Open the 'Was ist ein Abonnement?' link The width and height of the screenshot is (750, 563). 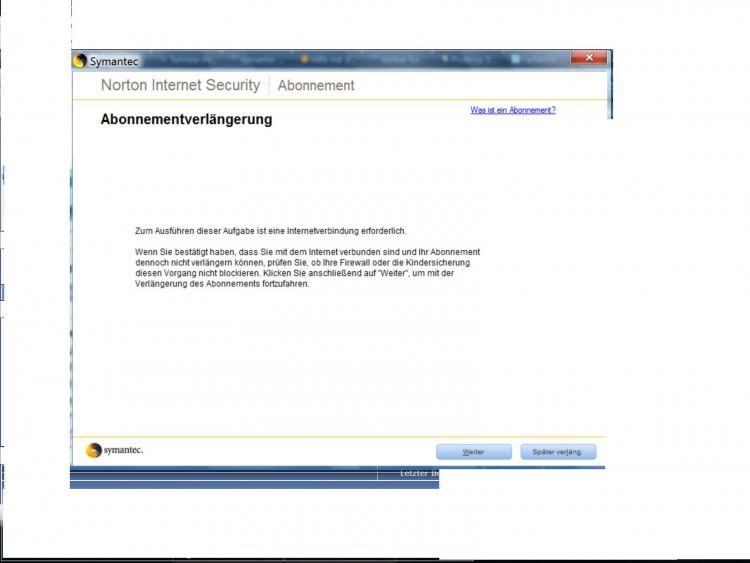coord(513,110)
